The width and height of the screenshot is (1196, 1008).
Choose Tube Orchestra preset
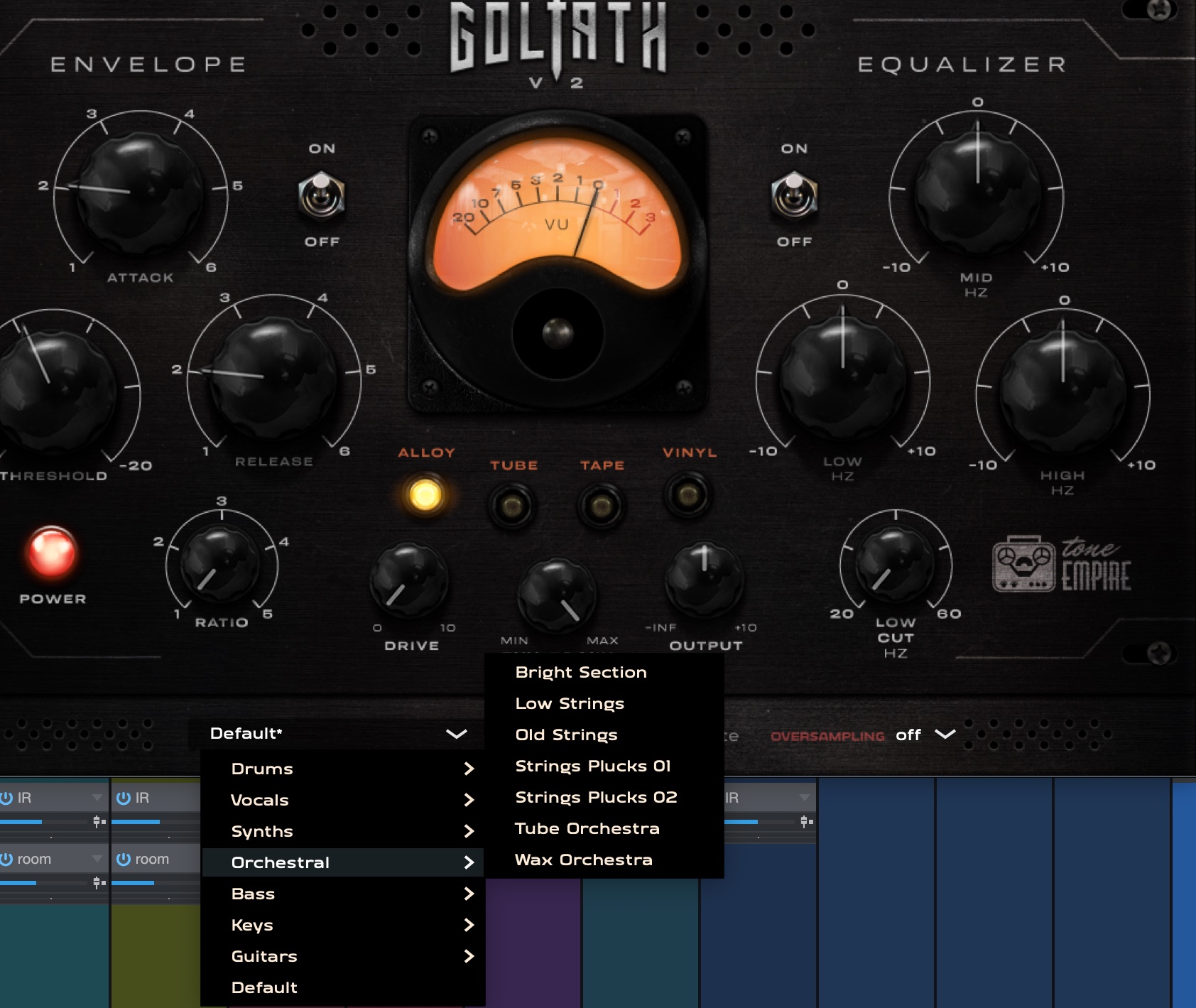(587, 828)
